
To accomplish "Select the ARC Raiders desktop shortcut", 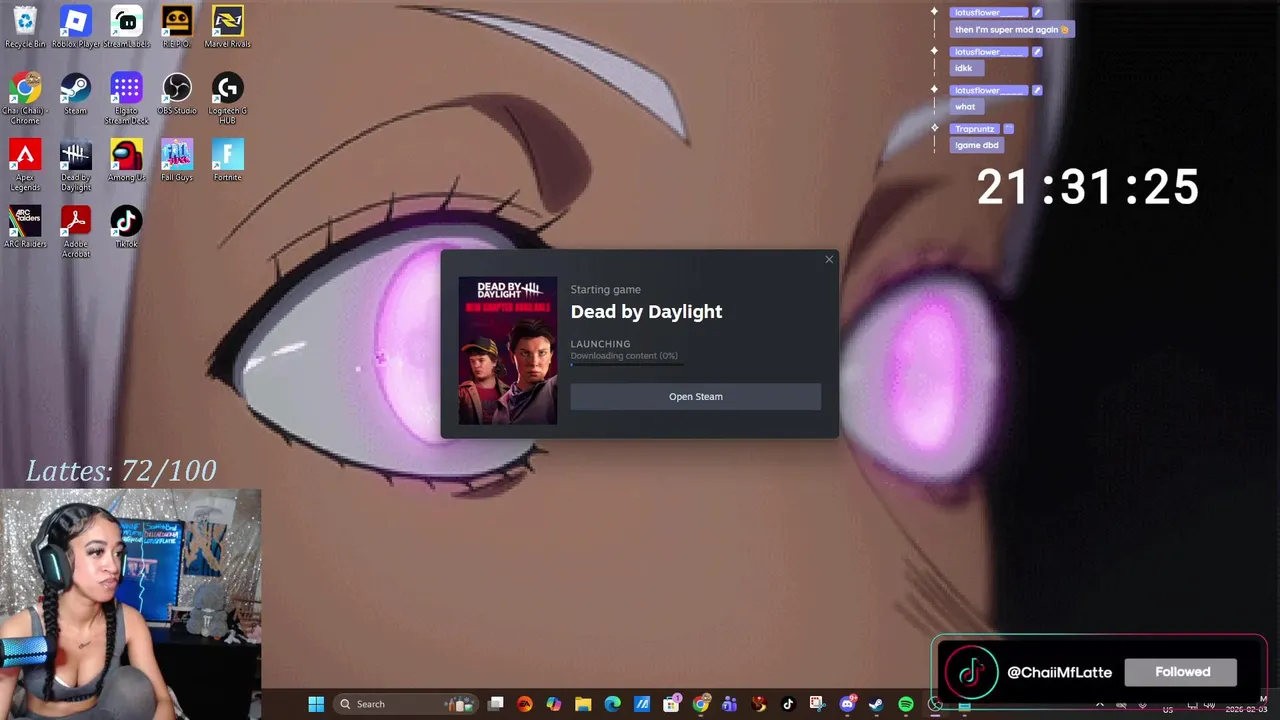I will point(25,227).
